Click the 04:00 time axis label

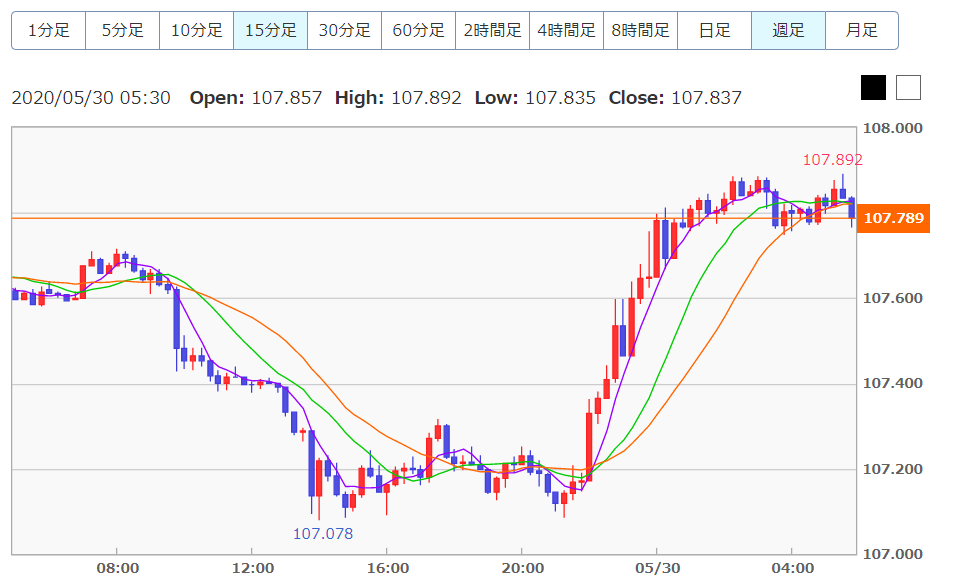click(792, 568)
